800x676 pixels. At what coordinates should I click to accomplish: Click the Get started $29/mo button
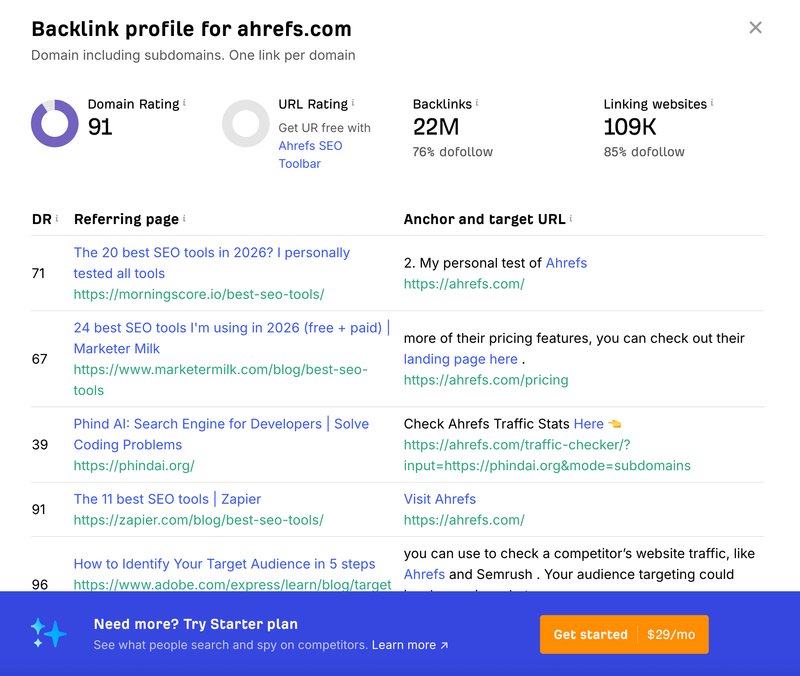point(624,634)
